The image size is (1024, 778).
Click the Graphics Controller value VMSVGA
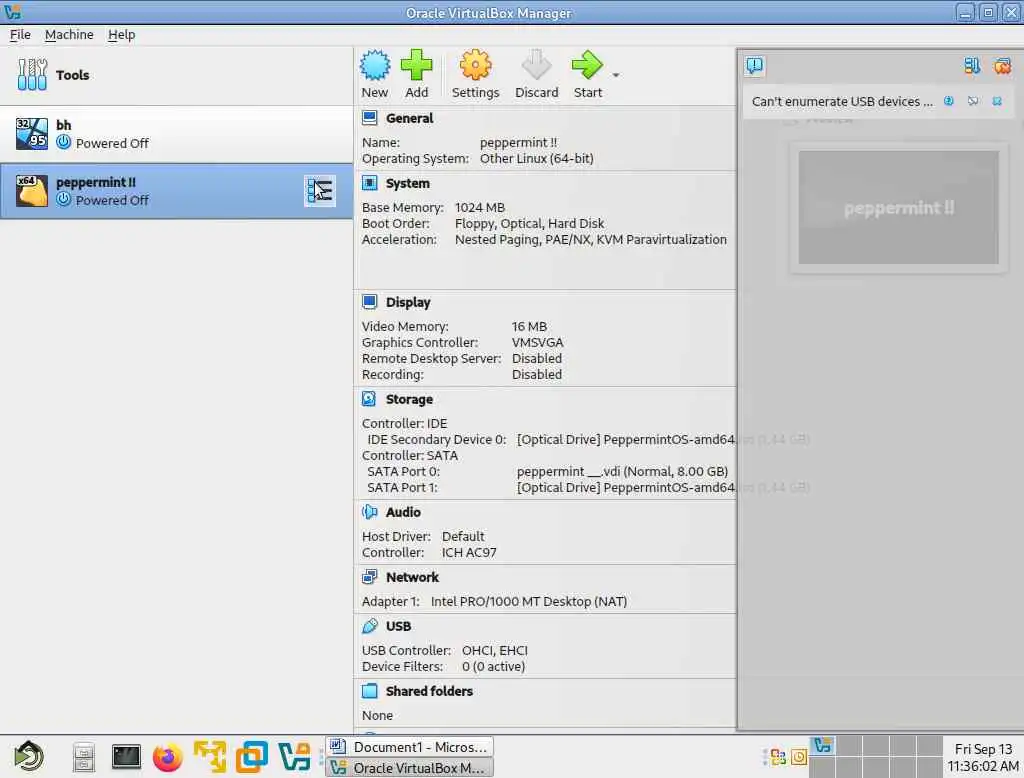click(x=537, y=342)
